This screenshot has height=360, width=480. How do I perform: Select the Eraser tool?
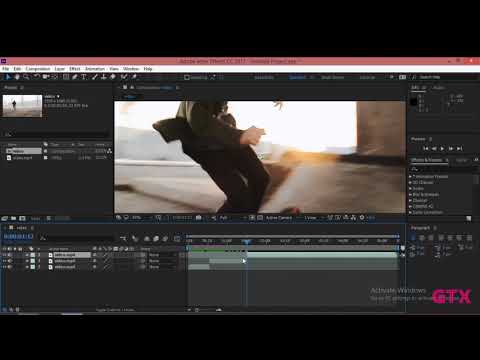pyautogui.click(x=113, y=77)
